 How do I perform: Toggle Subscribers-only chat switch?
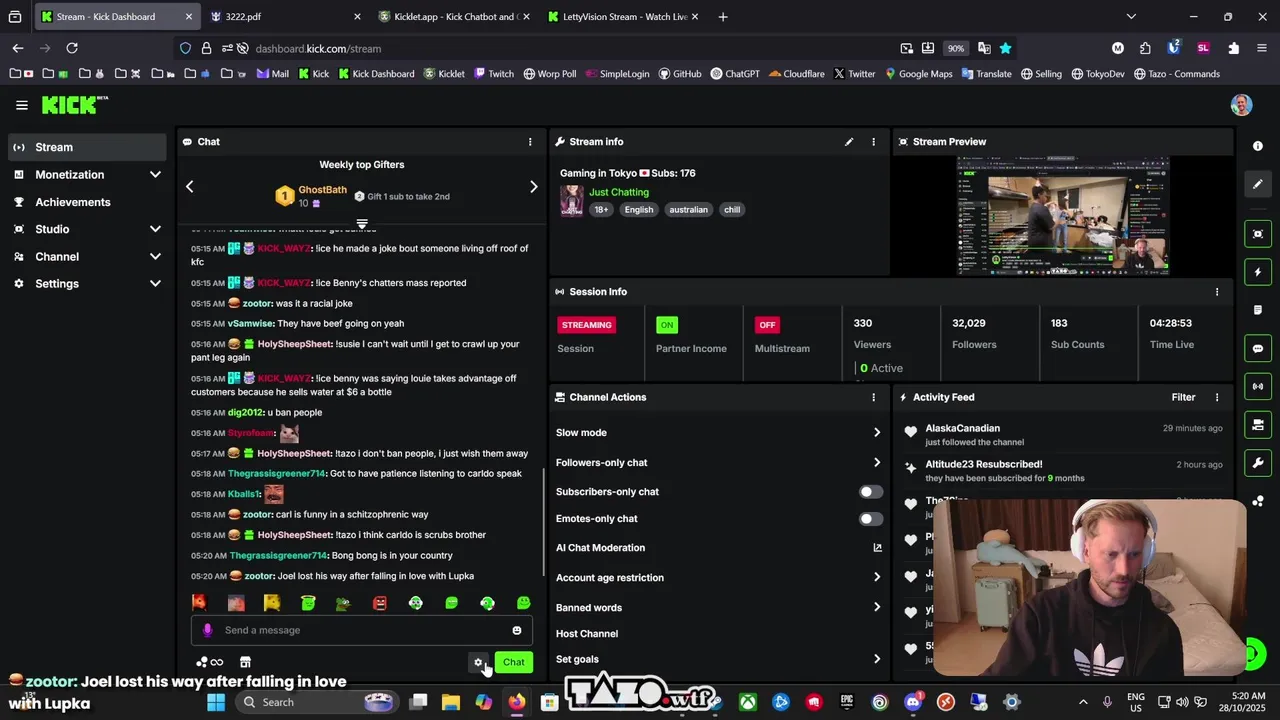(x=871, y=492)
